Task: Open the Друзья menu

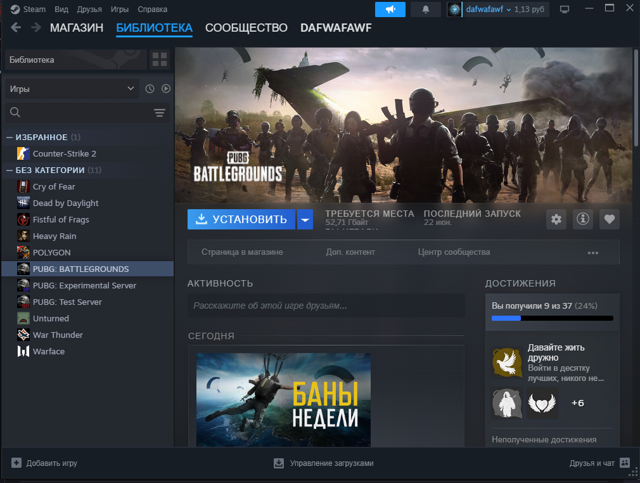Action: [89, 9]
